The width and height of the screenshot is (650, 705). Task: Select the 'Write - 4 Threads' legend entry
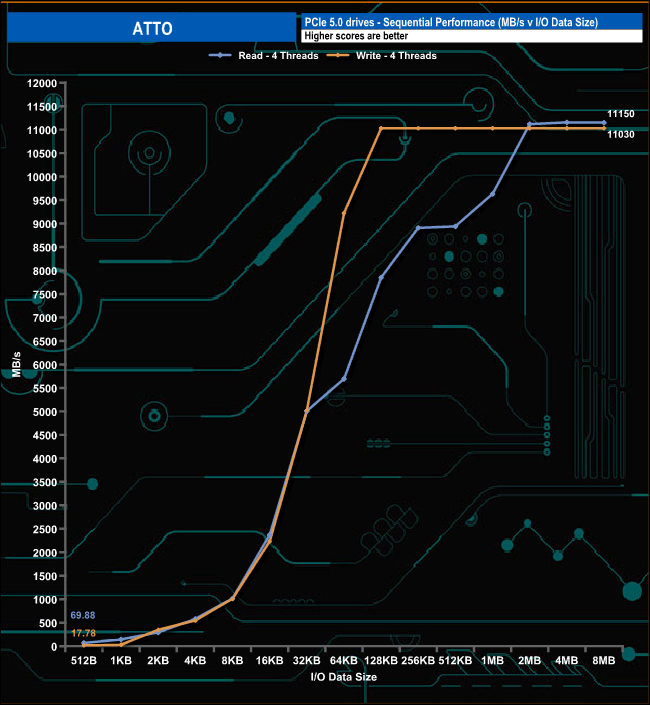click(x=393, y=56)
